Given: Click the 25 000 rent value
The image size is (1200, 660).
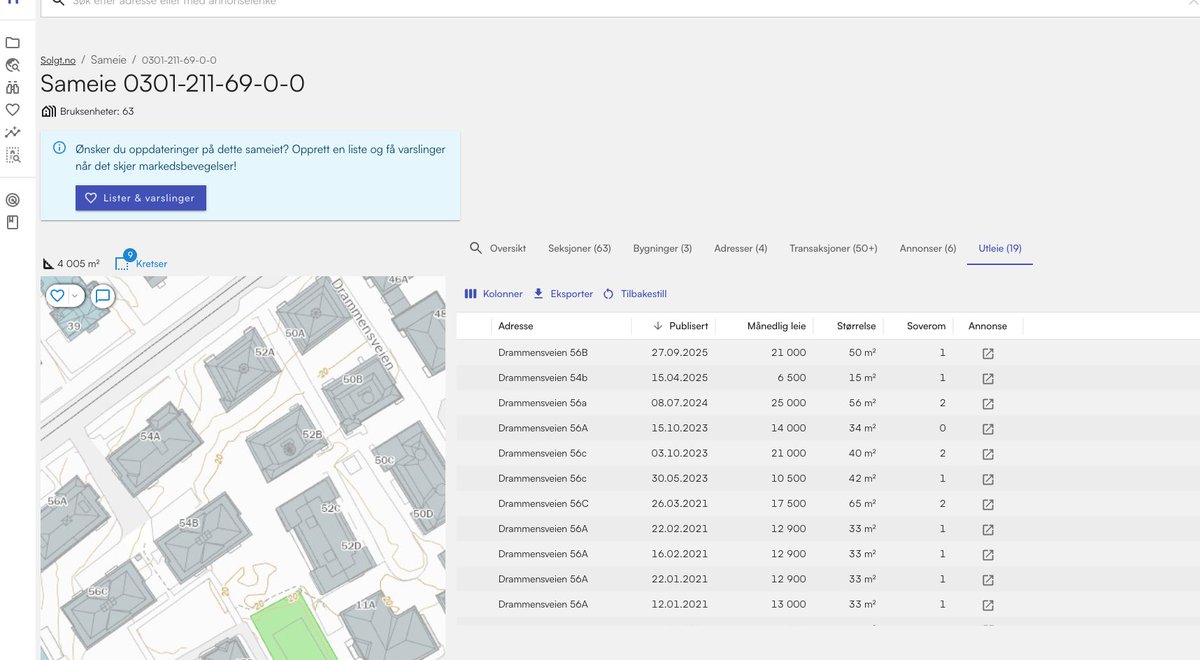Looking at the screenshot, I should (x=788, y=403).
